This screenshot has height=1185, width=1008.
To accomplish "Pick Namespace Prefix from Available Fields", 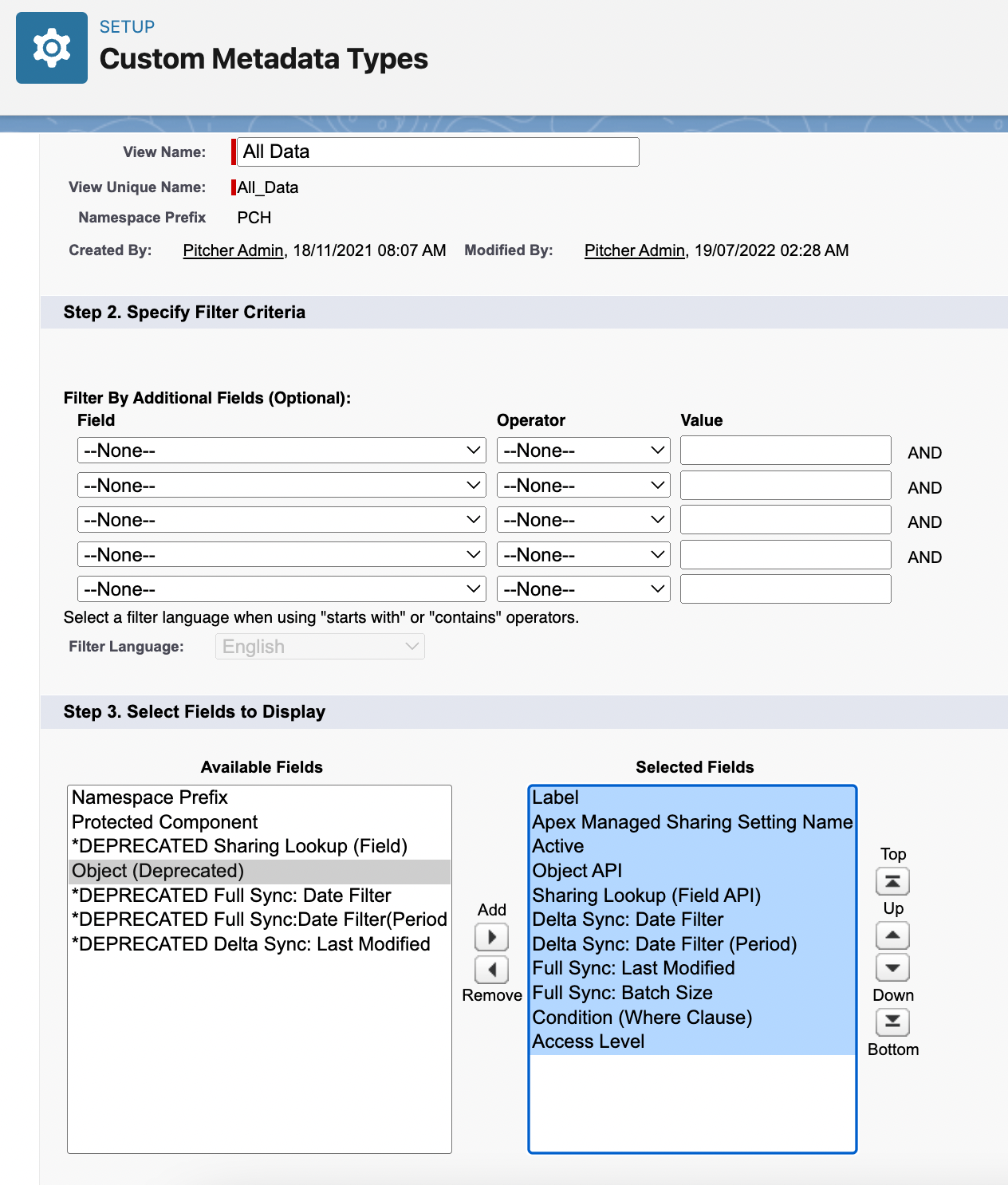I will coord(150,797).
